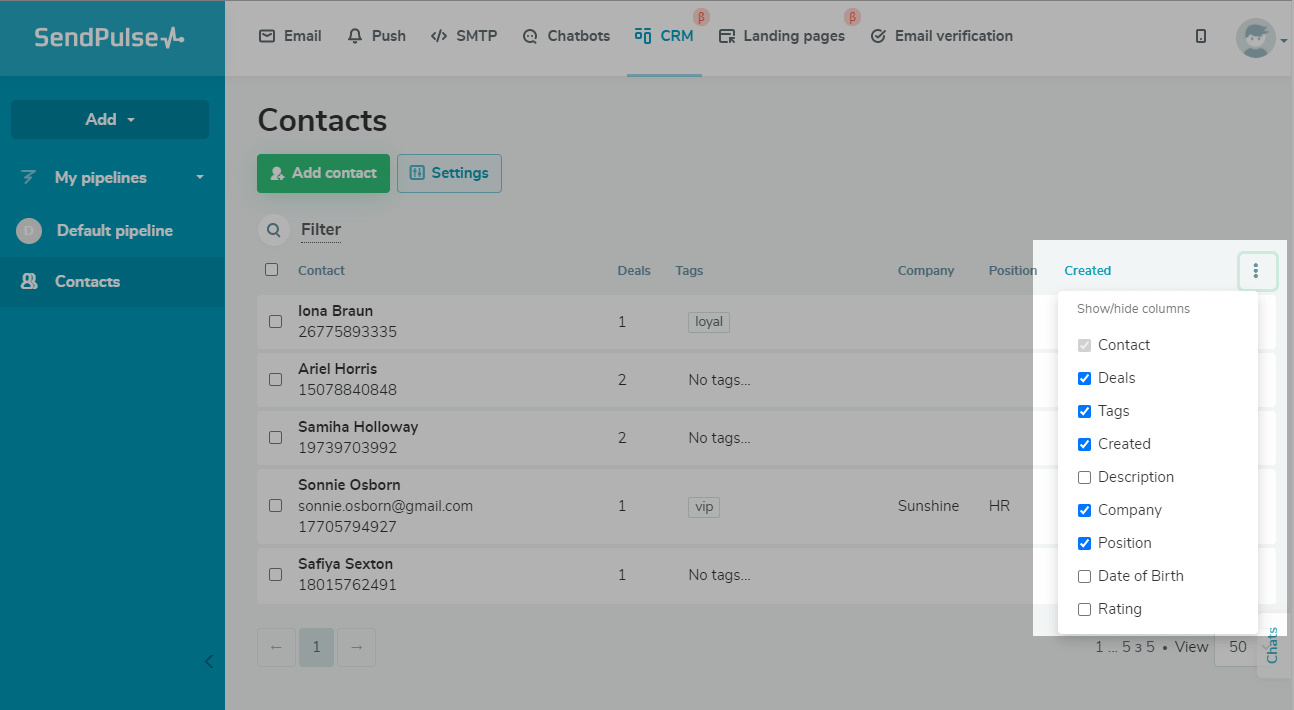Enable the Rating column
Image resolution: width=1294 pixels, height=710 pixels.
pos(1084,609)
